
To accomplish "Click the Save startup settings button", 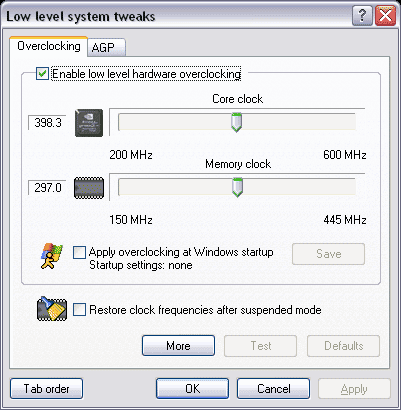I will [x=328, y=254].
